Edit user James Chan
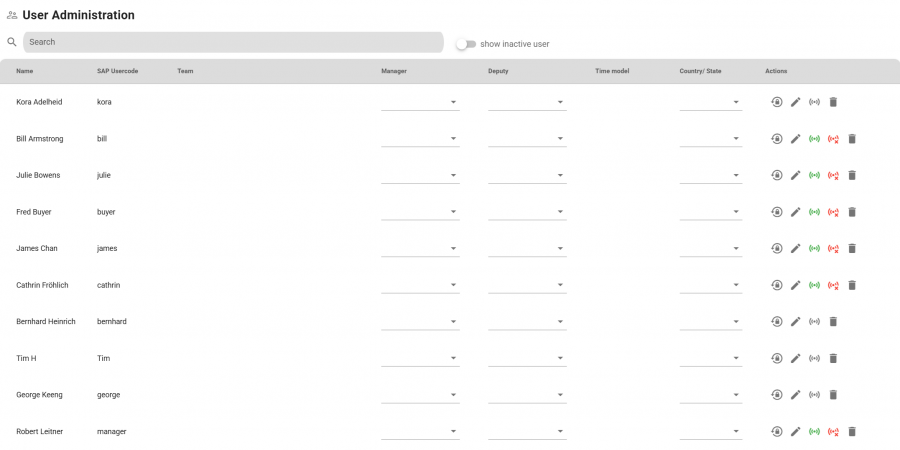The image size is (900, 450). (x=795, y=249)
